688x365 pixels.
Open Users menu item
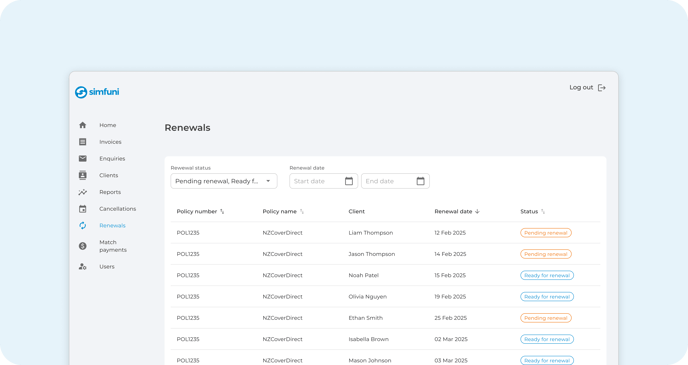[x=107, y=266]
